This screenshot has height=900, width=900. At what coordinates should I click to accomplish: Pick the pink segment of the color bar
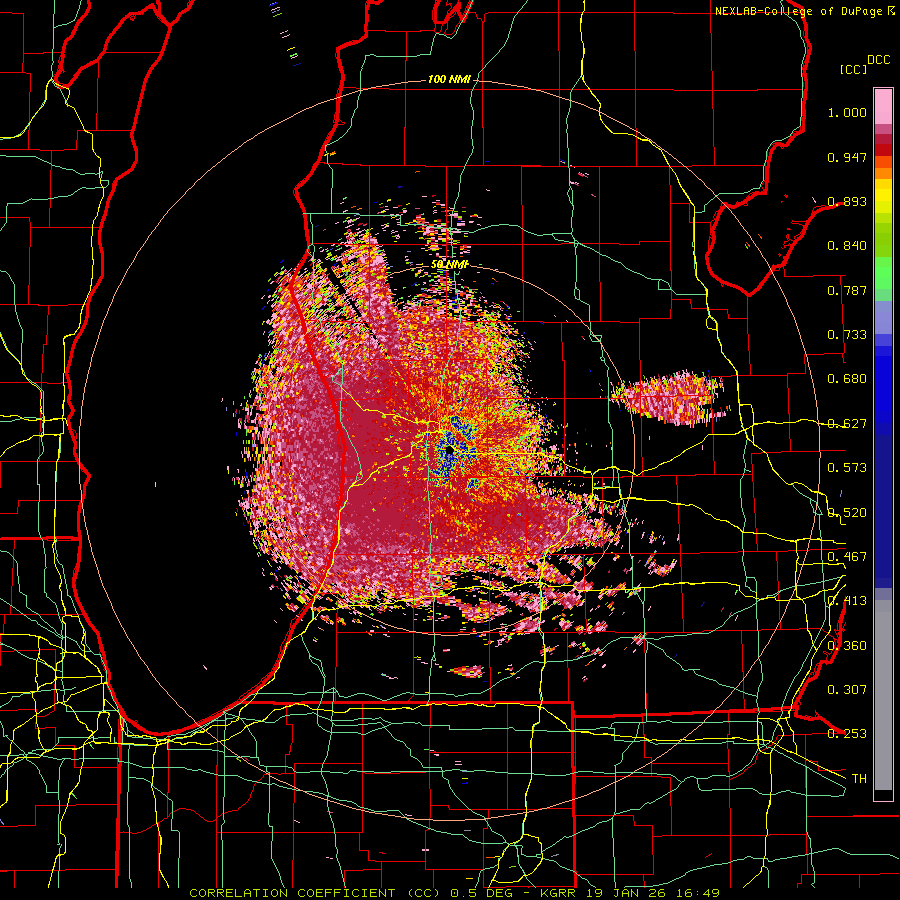click(883, 107)
